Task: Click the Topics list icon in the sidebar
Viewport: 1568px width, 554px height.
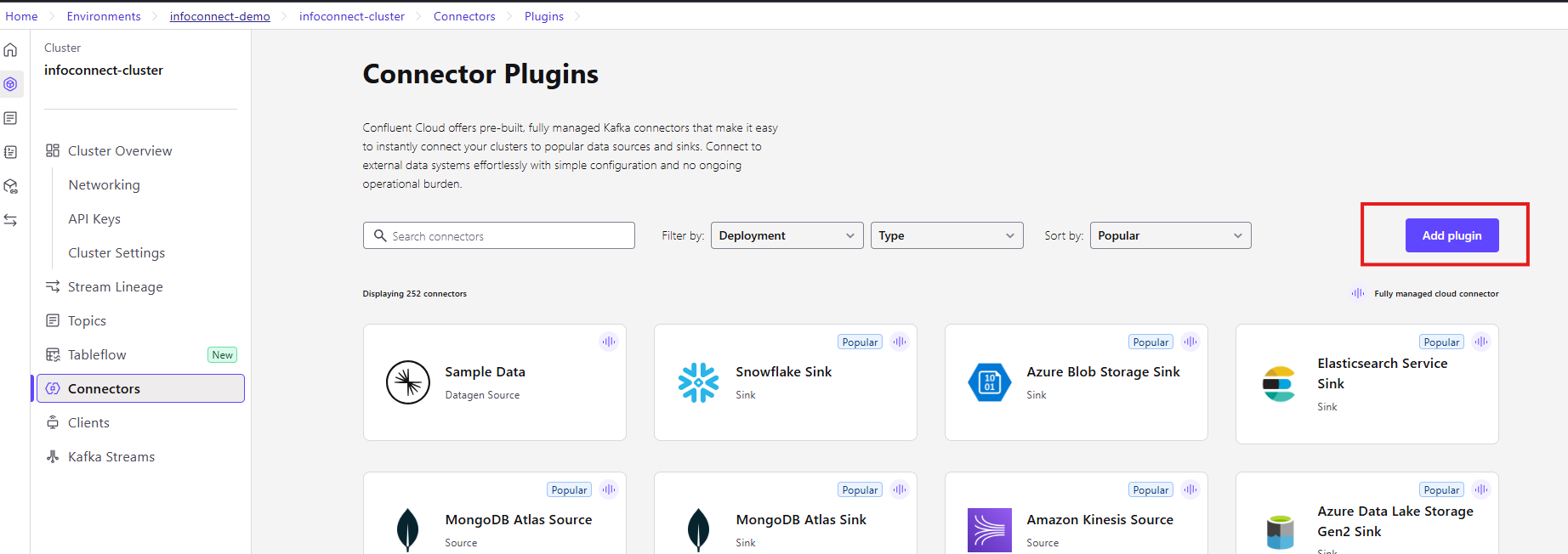Action: 53,320
